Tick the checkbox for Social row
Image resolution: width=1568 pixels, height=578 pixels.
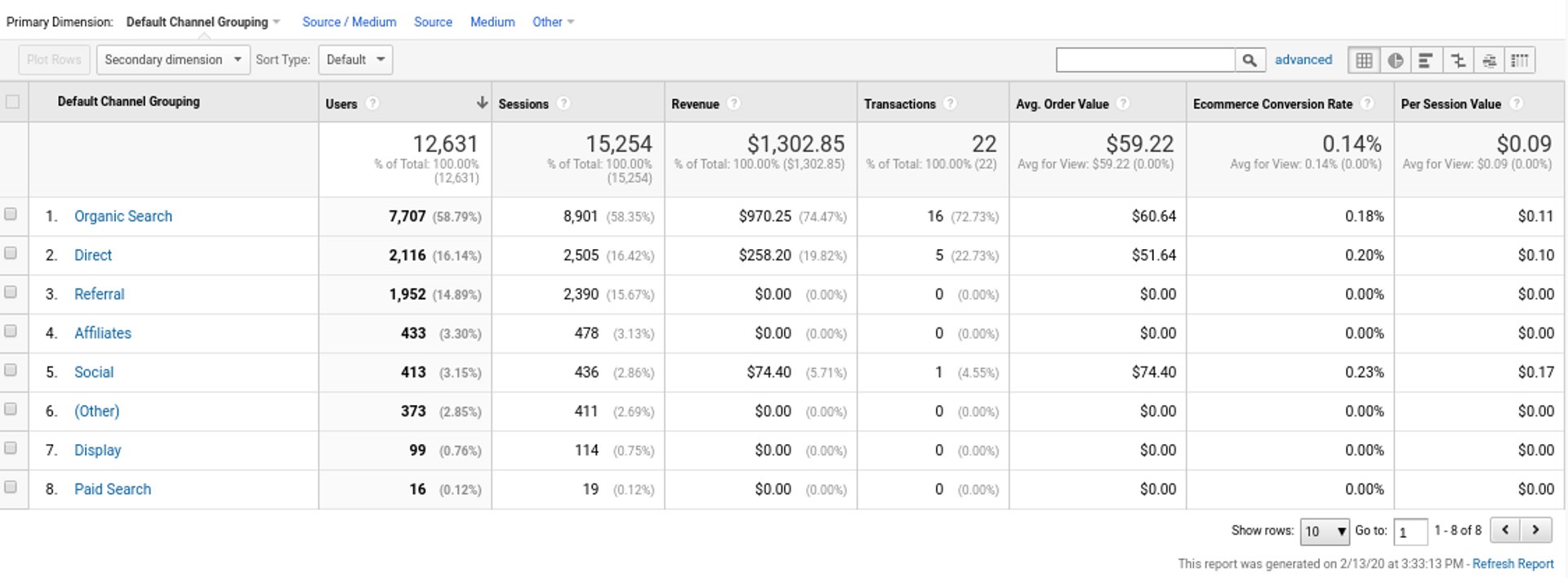11,371
